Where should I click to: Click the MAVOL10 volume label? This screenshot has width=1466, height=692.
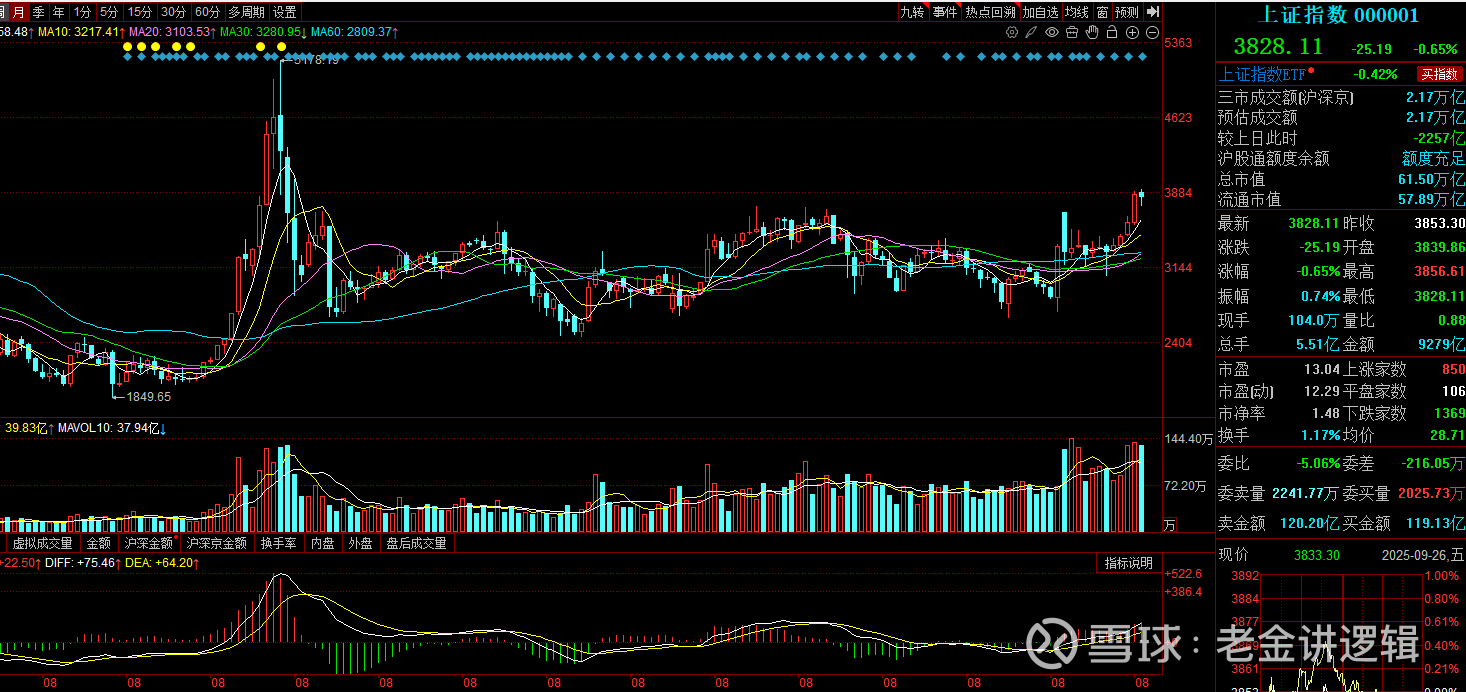pos(114,429)
